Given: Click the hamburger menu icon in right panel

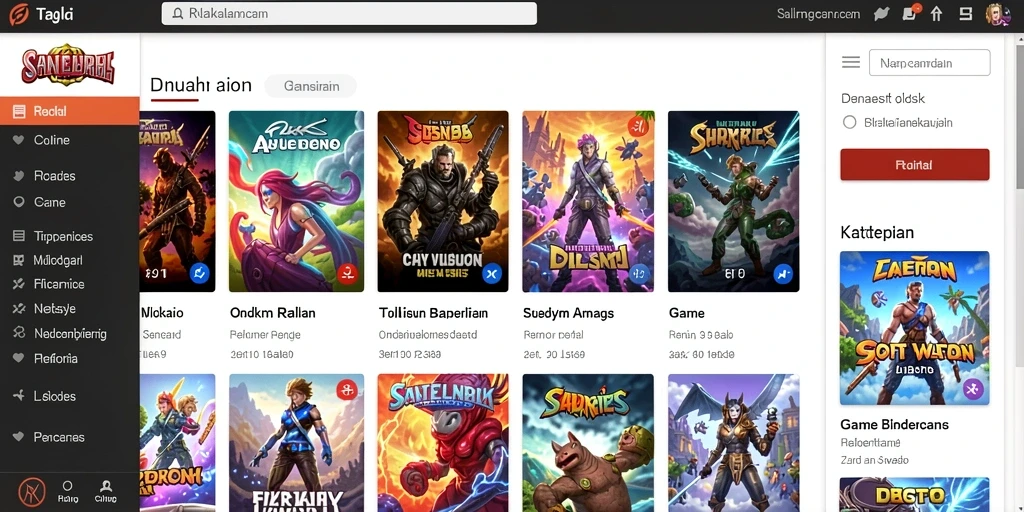Looking at the screenshot, I should pyautogui.click(x=850, y=62).
